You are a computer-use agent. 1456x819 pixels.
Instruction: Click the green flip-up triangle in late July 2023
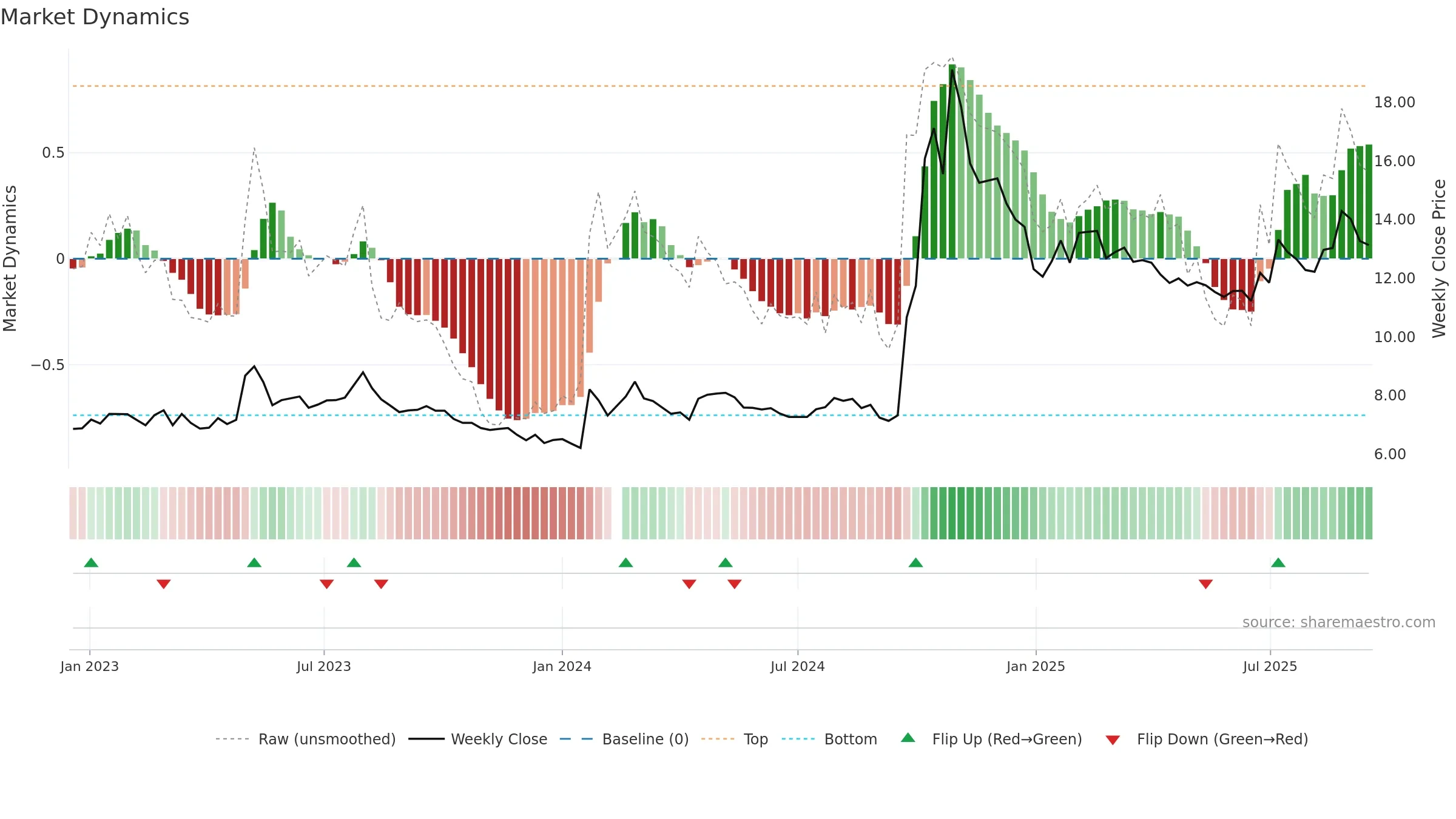click(354, 562)
